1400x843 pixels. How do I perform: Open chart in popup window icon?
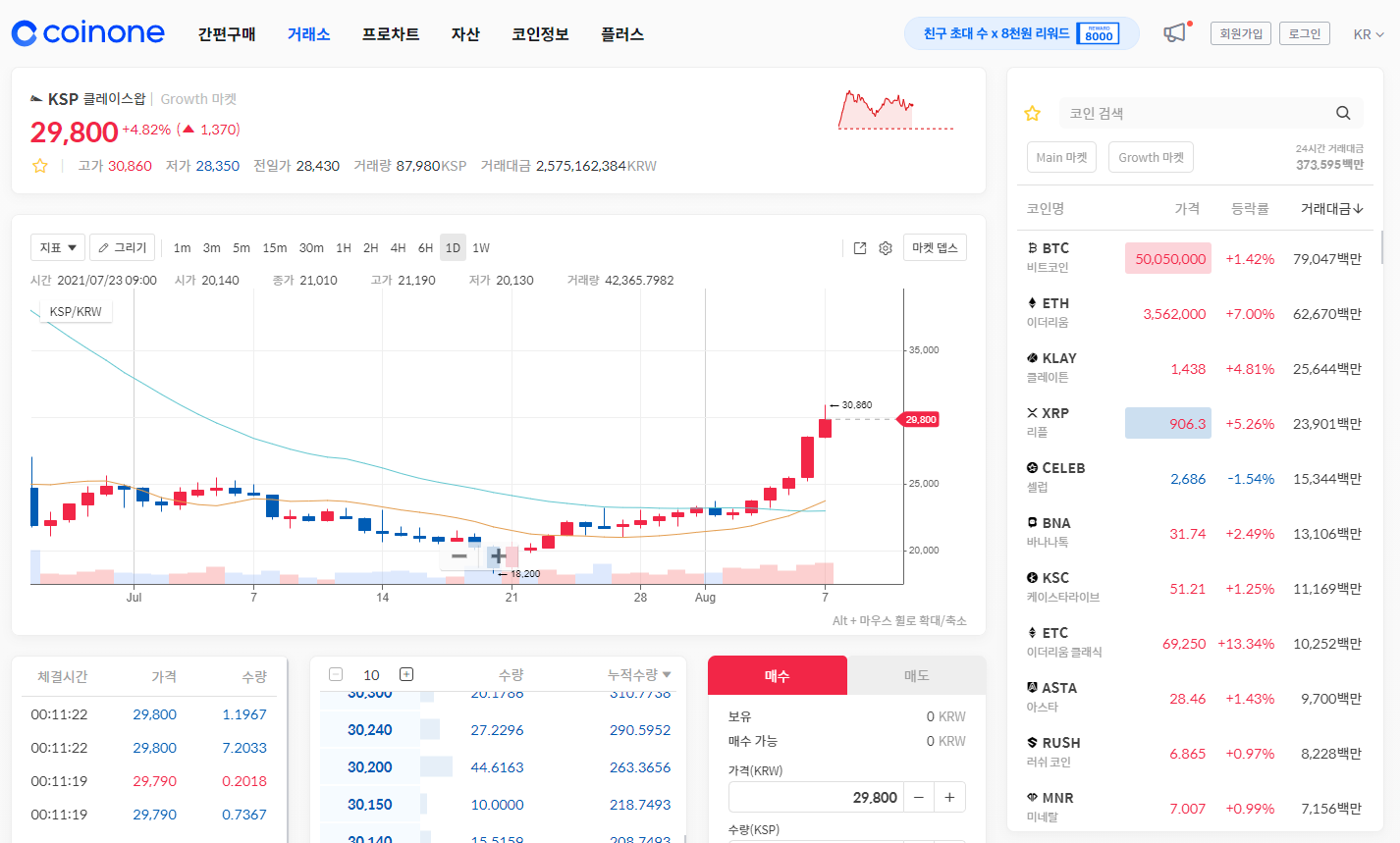(860, 248)
